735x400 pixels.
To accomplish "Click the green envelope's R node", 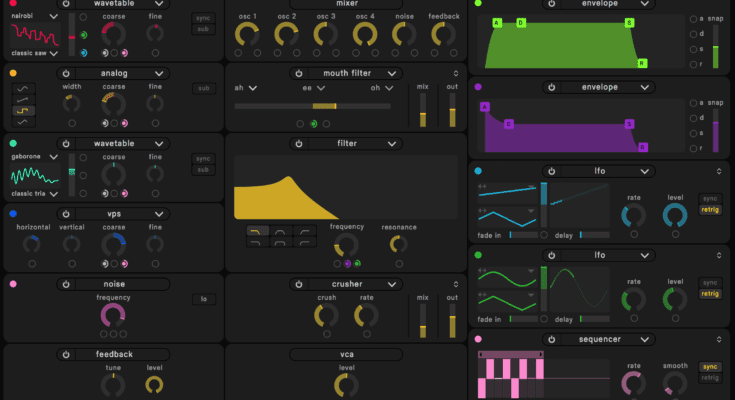I will 642,63.
